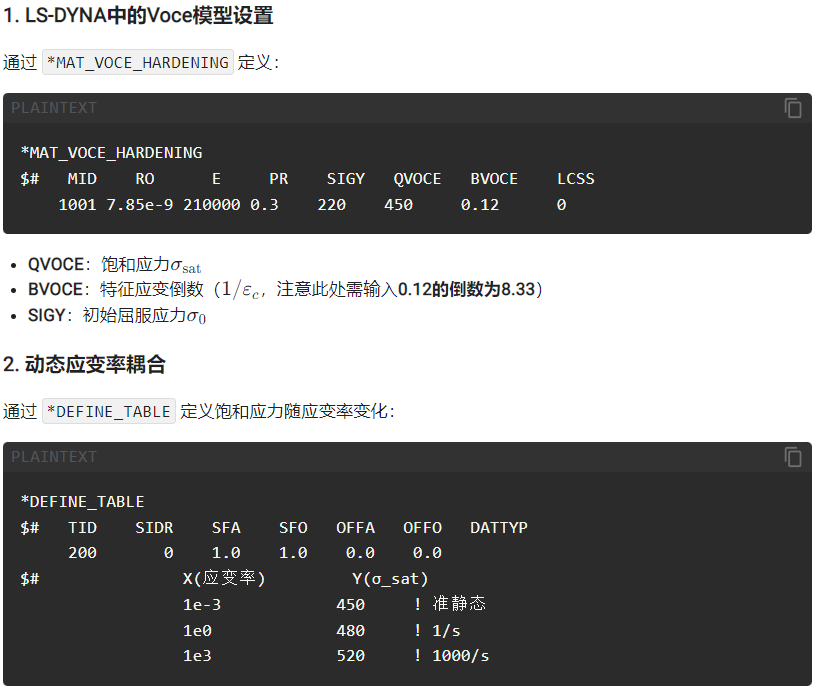This screenshot has height=692, width=823.
Task: Click the heading "1. LS-DYNA中的Voce模型设置"
Action: point(138,16)
